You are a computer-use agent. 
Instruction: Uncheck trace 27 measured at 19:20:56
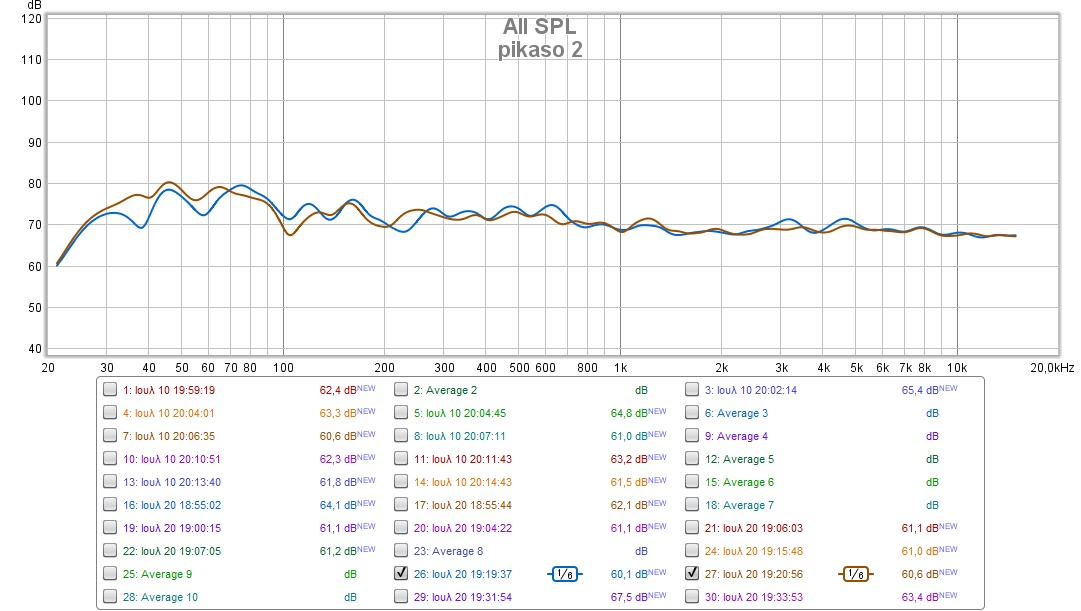(x=692, y=574)
